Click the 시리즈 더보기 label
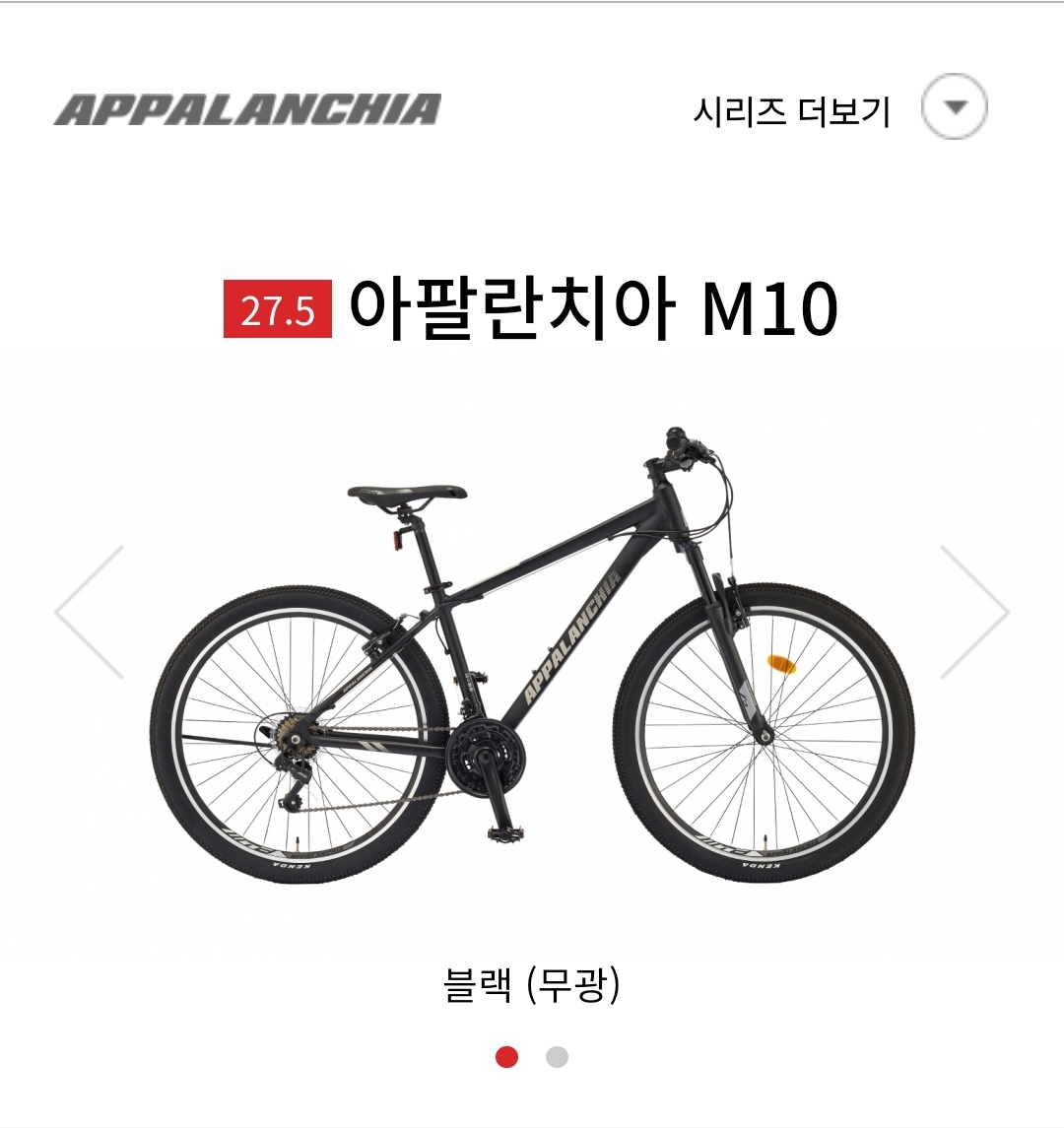The image size is (1064, 1128). (x=791, y=111)
